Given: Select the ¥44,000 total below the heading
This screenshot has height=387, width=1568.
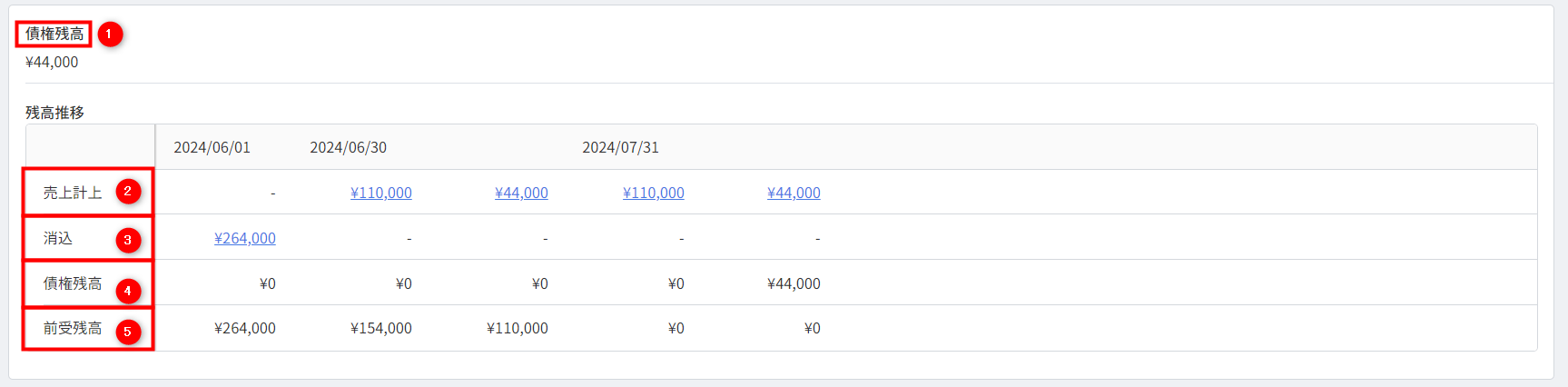Looking at the screenshot, I should (52, 62).
